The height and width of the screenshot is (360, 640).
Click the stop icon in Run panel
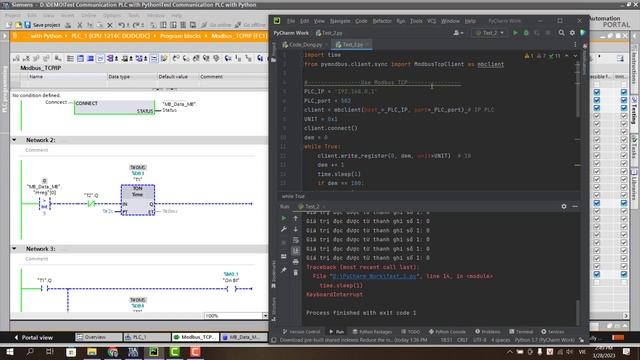click(284, 243)
